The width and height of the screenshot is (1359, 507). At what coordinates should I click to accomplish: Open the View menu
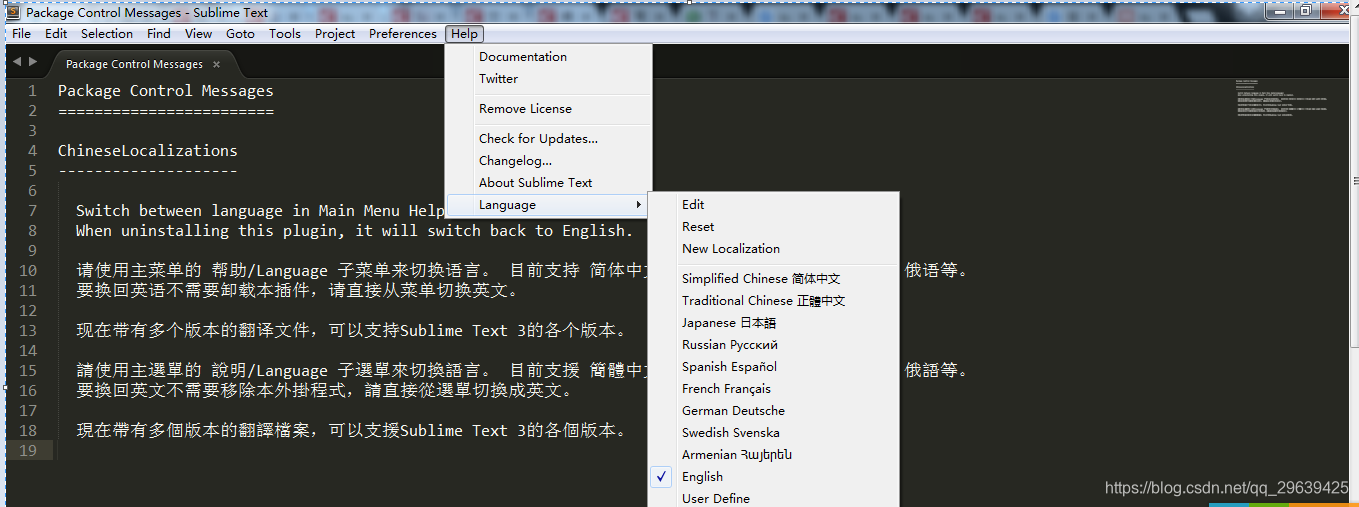[198, 34]
